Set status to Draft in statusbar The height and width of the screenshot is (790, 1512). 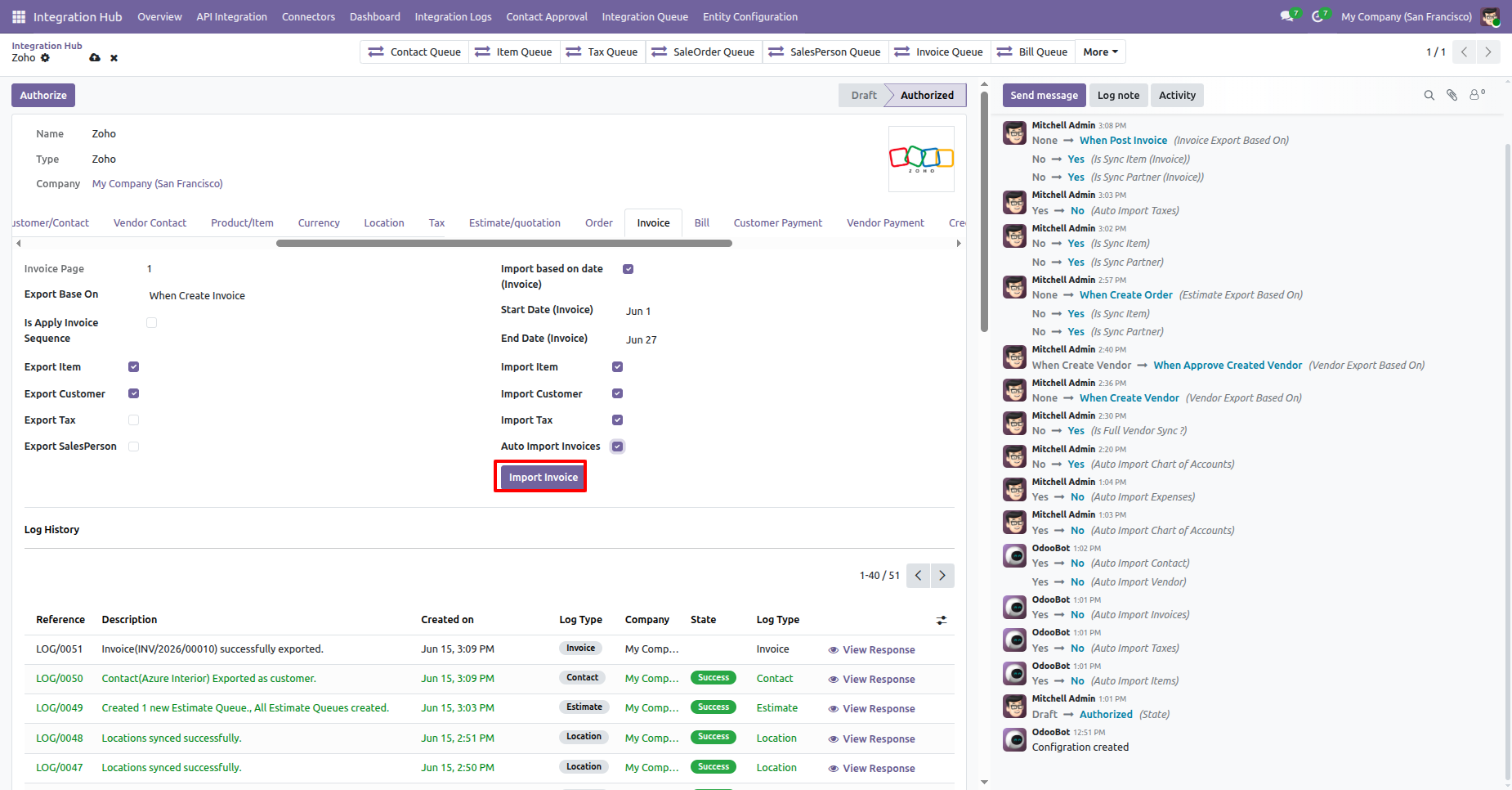863,96
